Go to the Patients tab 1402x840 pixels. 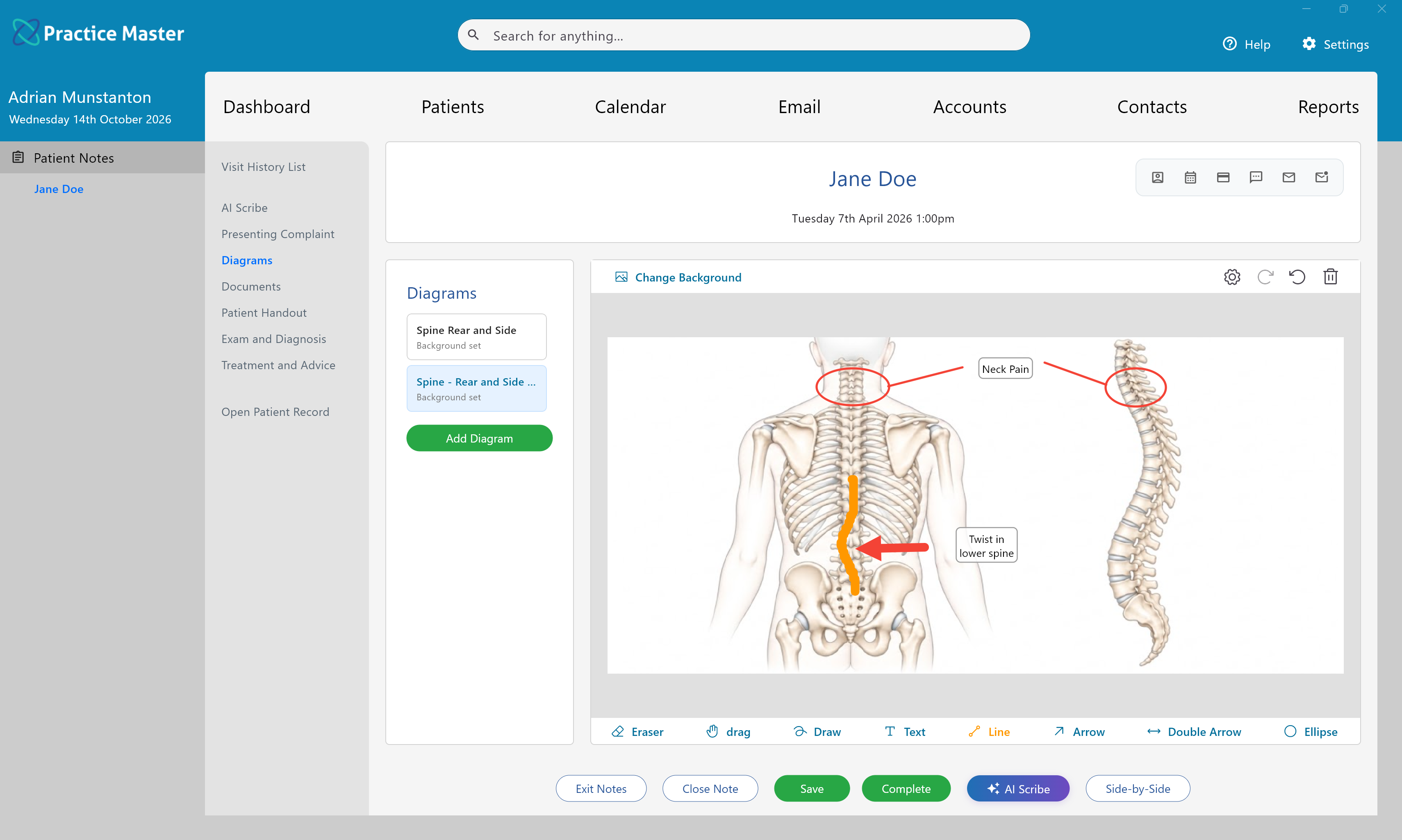453,107
